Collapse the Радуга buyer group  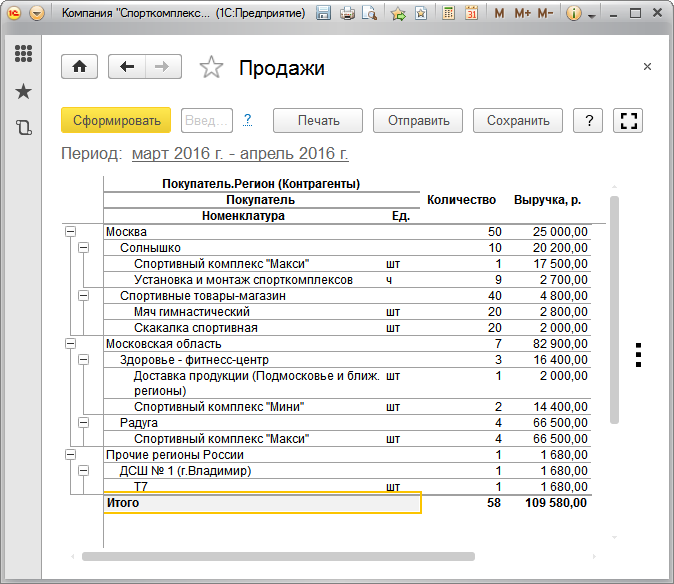click(84, 423)
